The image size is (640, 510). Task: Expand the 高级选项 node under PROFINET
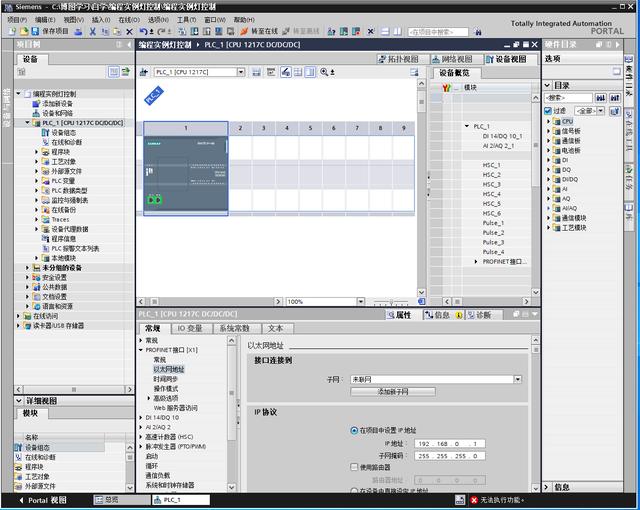[x=149, y=398]
